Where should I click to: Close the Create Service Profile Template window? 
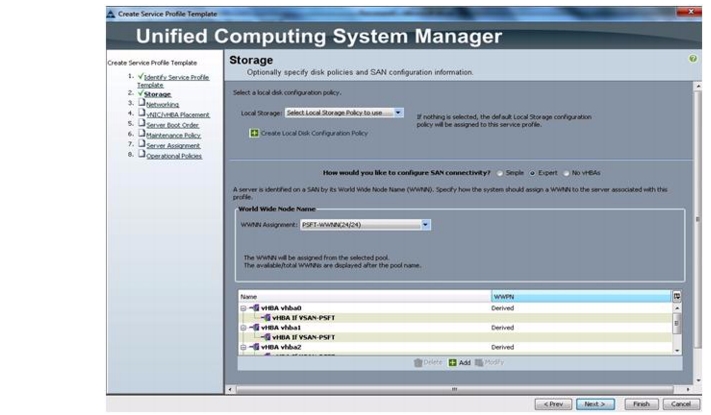coord(690,12)
